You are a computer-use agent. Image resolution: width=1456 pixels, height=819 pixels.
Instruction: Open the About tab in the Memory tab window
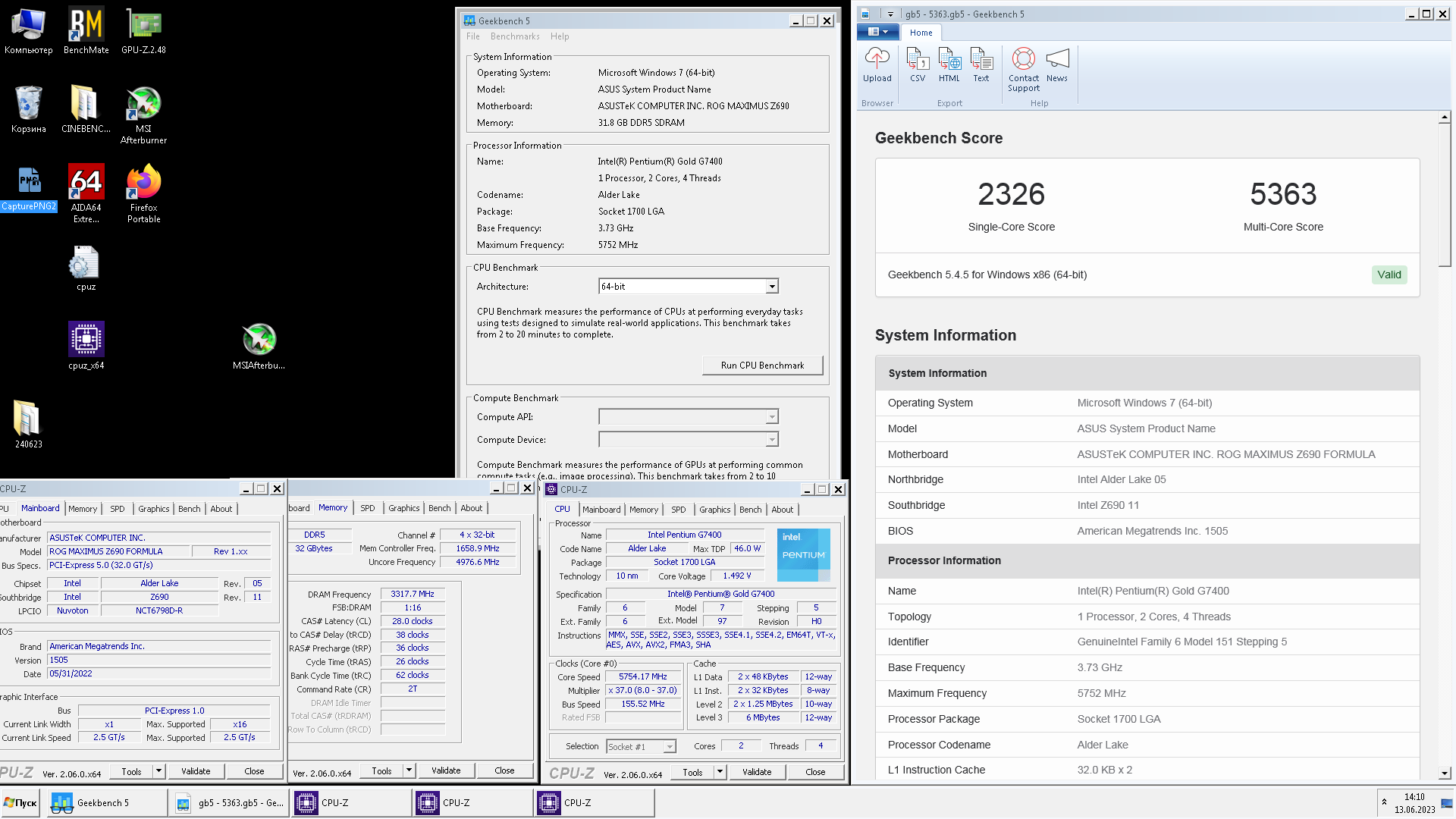(x=472, y=508)
